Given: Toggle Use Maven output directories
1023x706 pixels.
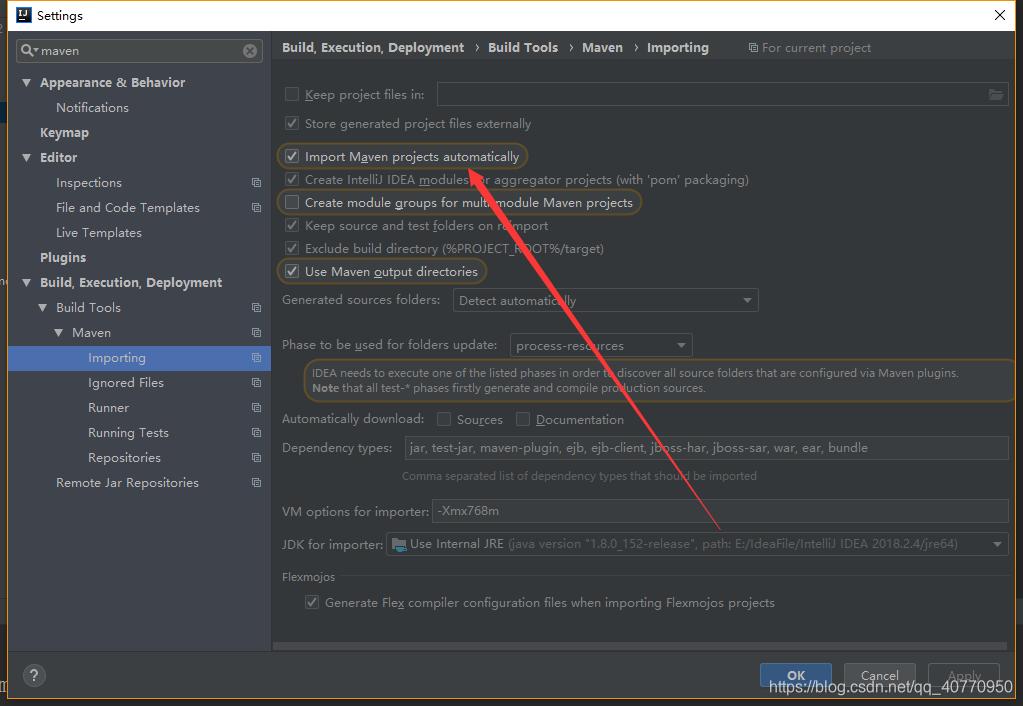Looking at the screenshot, I should pyautogui.click(x=292, y=271).
